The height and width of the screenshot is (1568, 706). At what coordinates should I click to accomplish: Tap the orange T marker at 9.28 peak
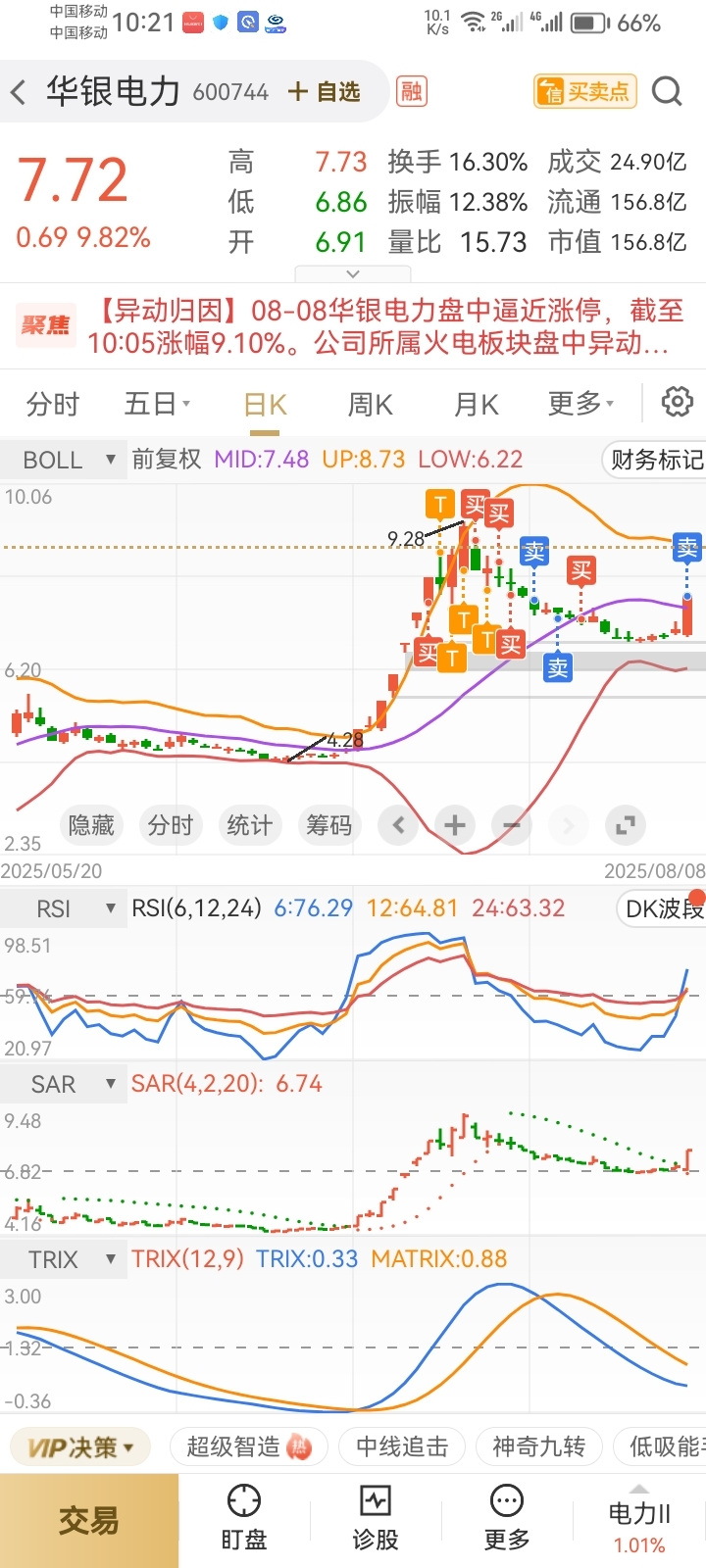click(x=439, y=505)
